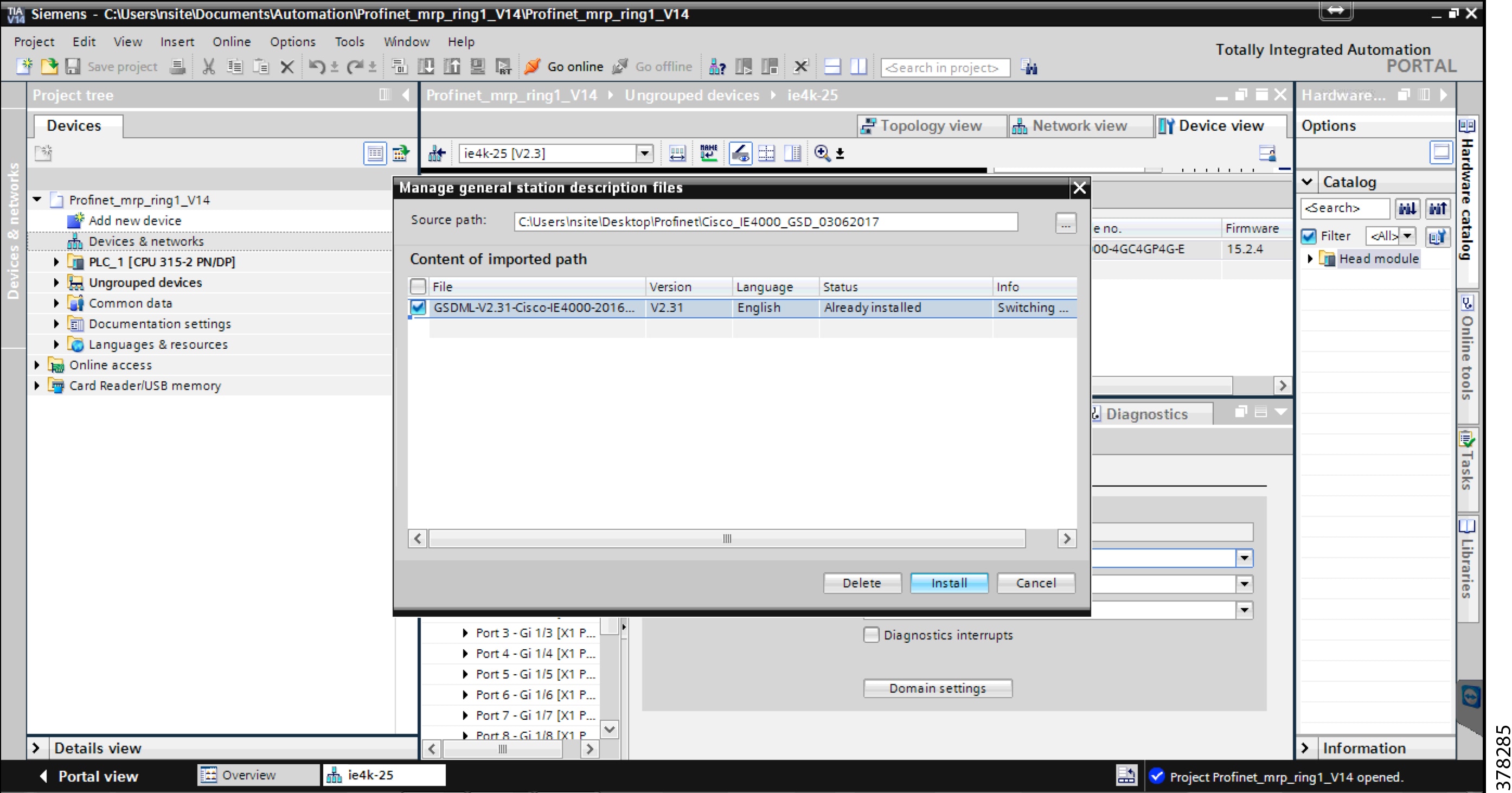Expand the Details view panel
Viewport: 1512px width, 793px height.
(36, 747)
